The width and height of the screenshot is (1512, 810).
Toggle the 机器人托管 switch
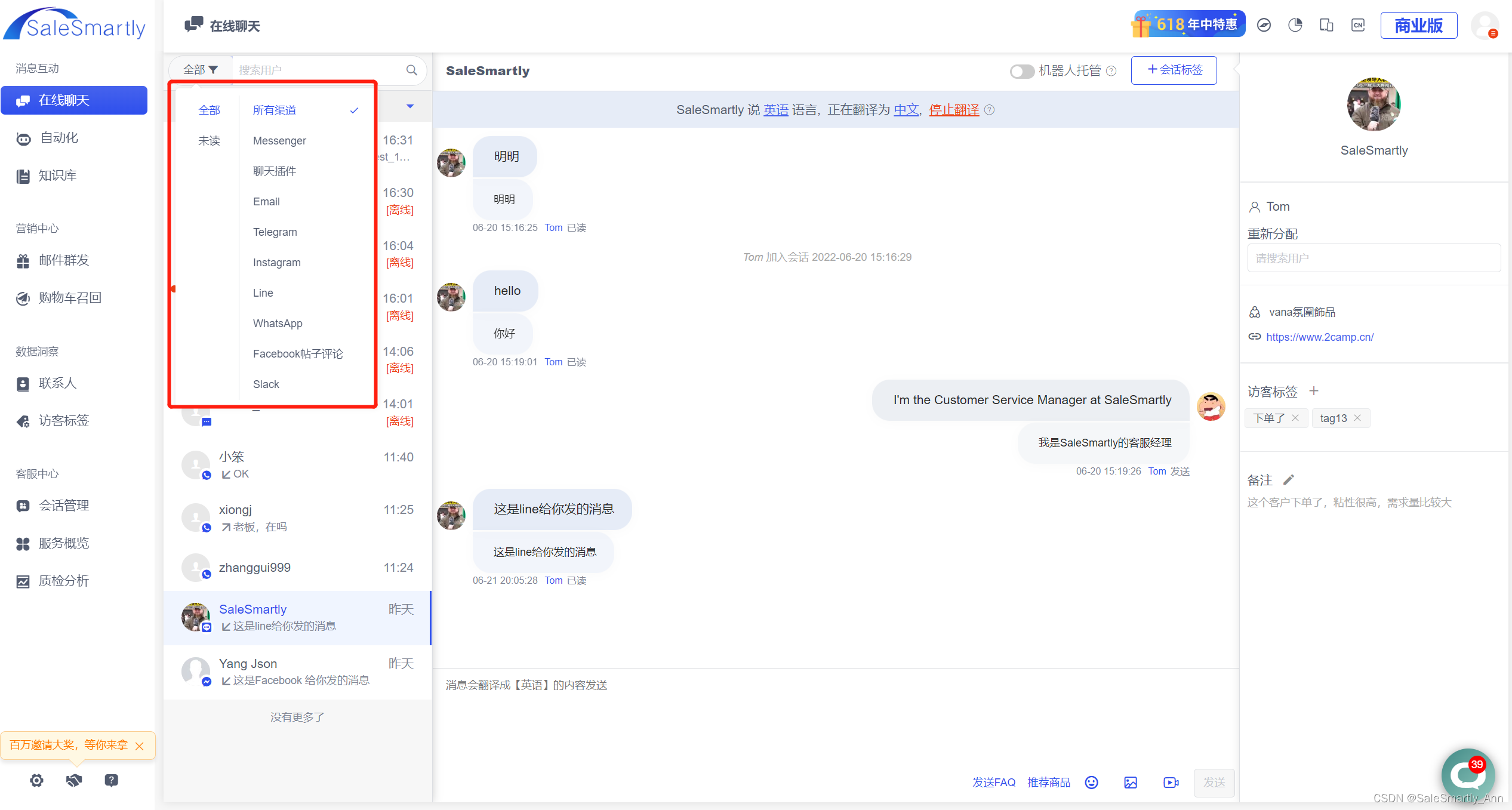coord(1021,71)
